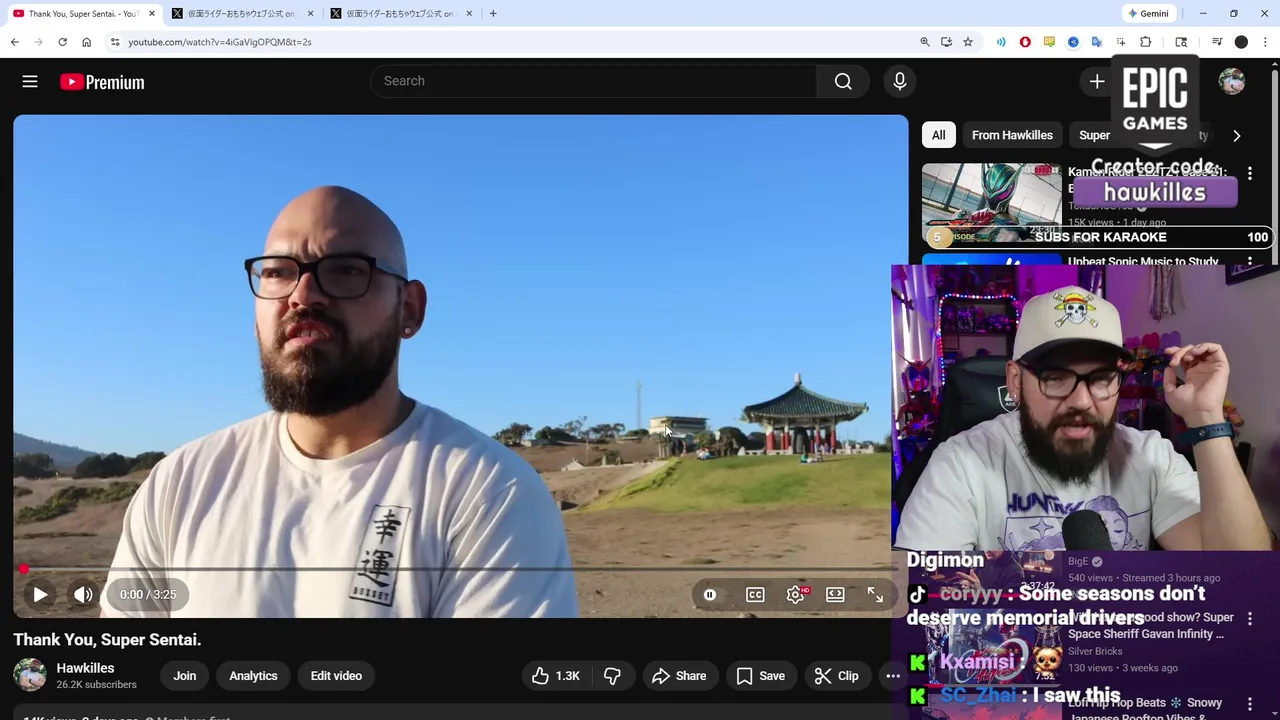1280x720 pixels.
Task: Enter fullscreen mode
Action: click(x=875, y=595)
